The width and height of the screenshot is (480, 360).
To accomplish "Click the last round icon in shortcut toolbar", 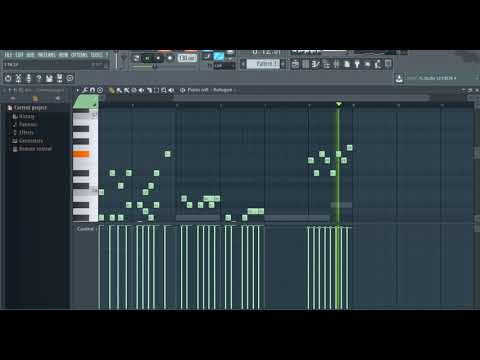I will pyautogui.click(x=70, y=78).
